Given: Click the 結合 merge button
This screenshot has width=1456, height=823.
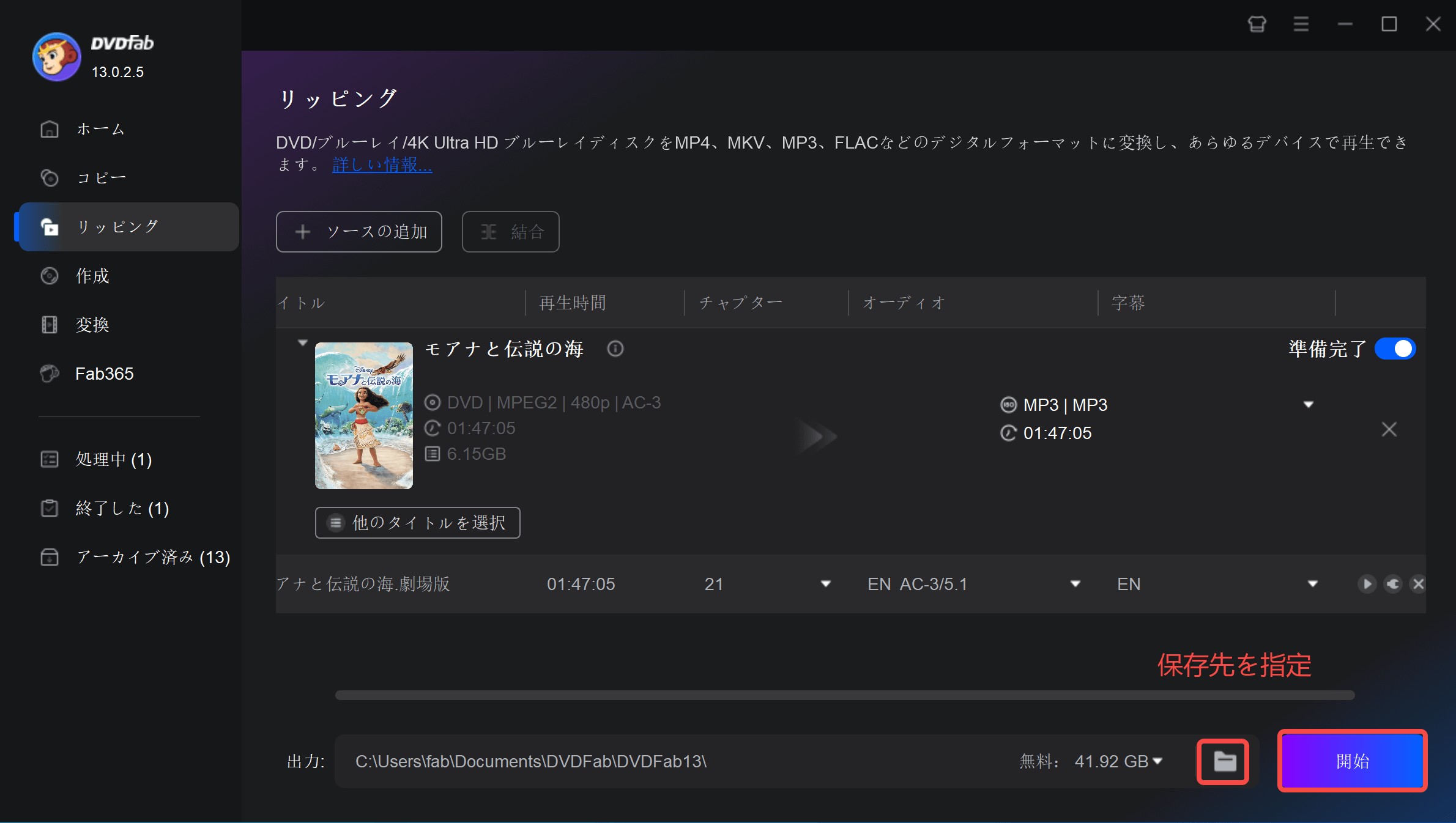Looking at the screenshot, I should [510, 232].
